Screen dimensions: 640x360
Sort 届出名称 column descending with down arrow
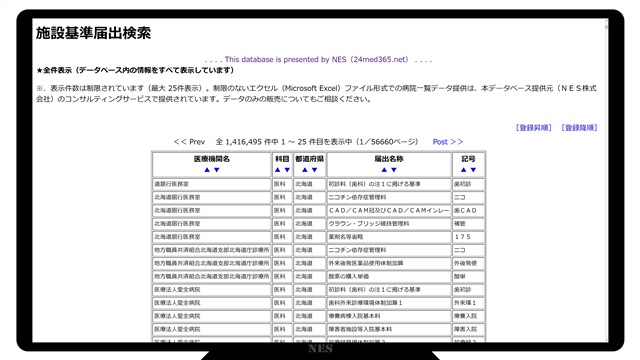(394, 170)
